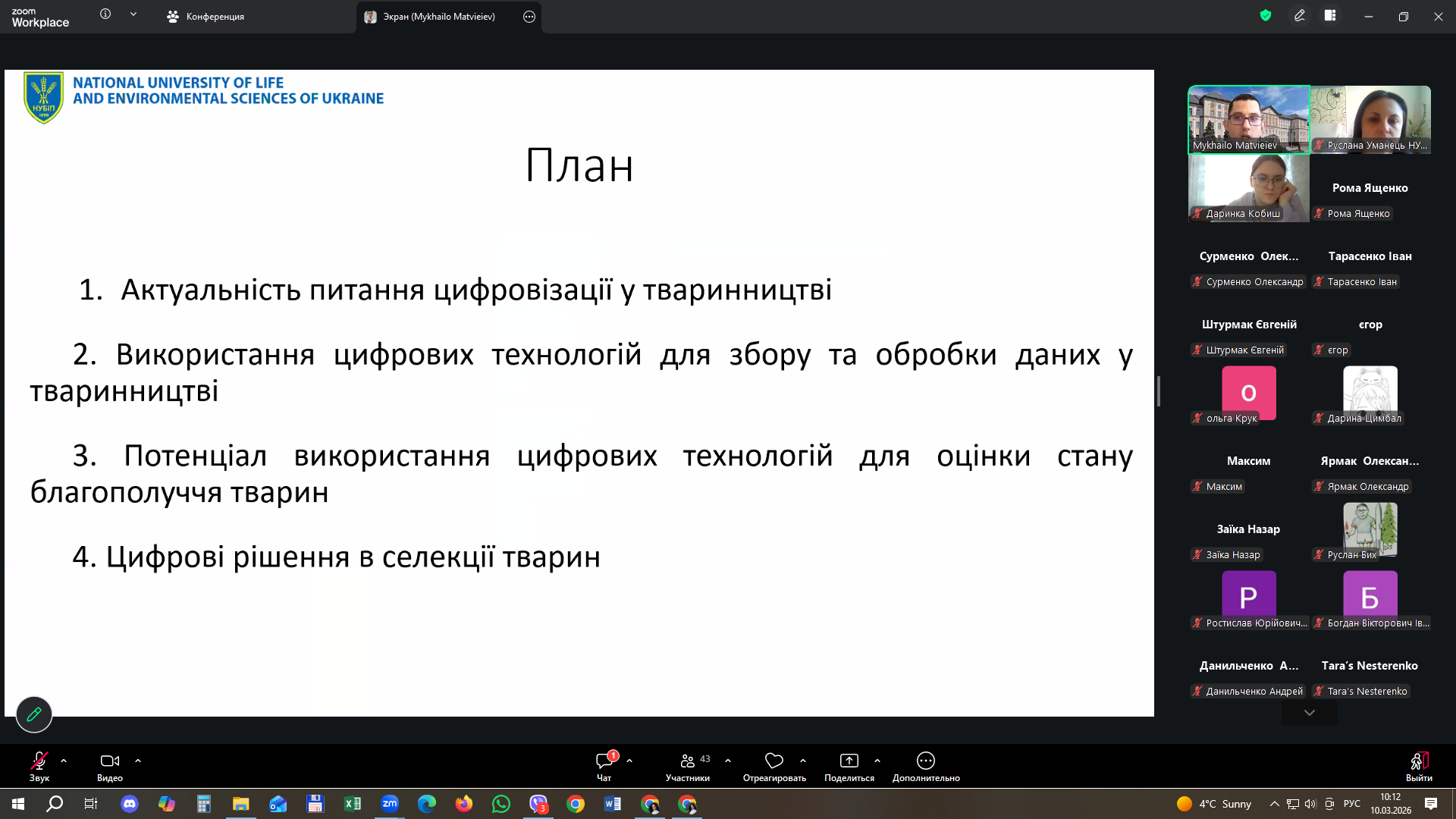Select the Экран (Mykhailo Matvieiev) tab

(438, 17)
